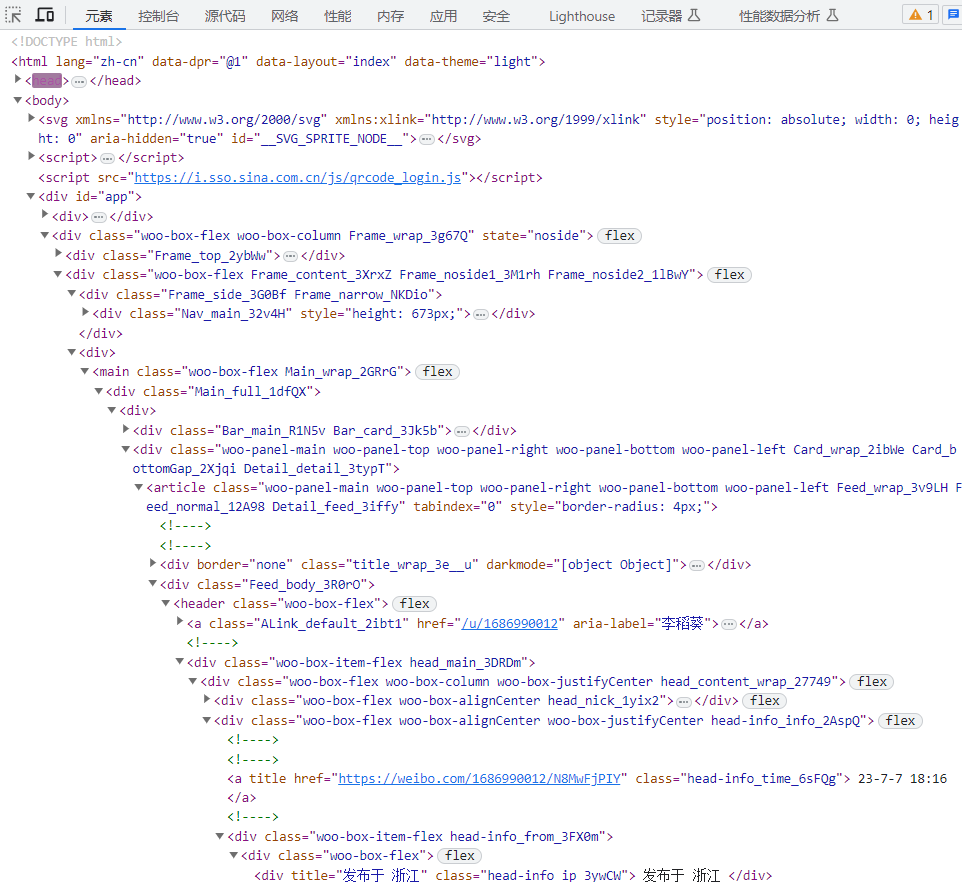Toggle the flex badge on the Main_wrap main element
The image size is (962, 882).
(x=436, y=371)
